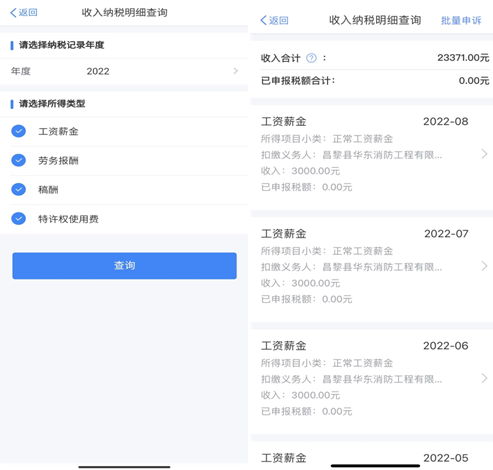Viewport: 493px width, 470px height.
Task: Tap the right screen home indicator bar
Action: [375, 466]
